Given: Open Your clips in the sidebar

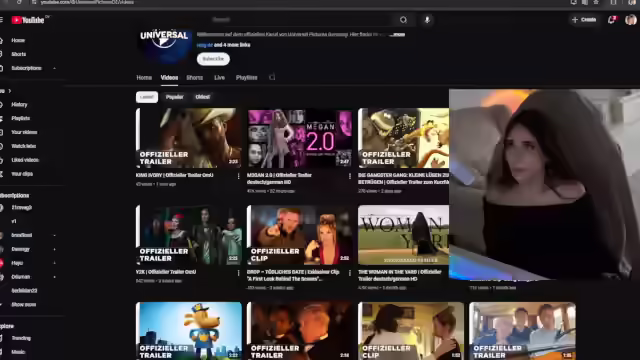Looking at the screenshot, I should (22, 174).
